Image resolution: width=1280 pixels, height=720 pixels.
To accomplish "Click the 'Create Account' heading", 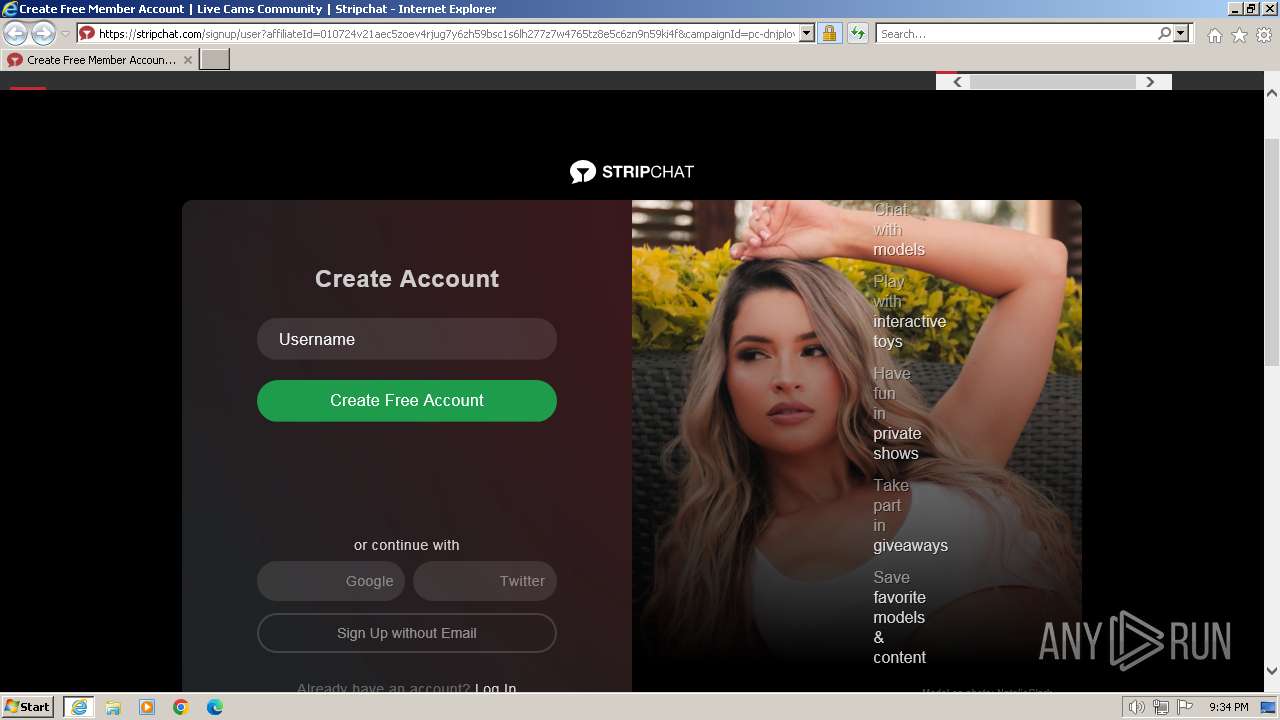I will click(407, 279).
